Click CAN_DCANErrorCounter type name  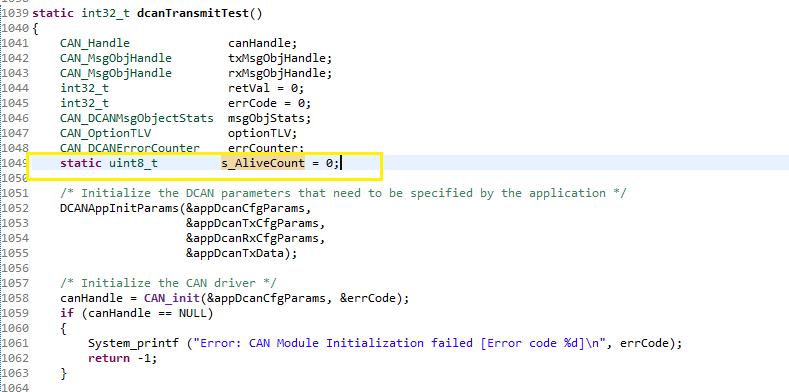pos(130,148)
